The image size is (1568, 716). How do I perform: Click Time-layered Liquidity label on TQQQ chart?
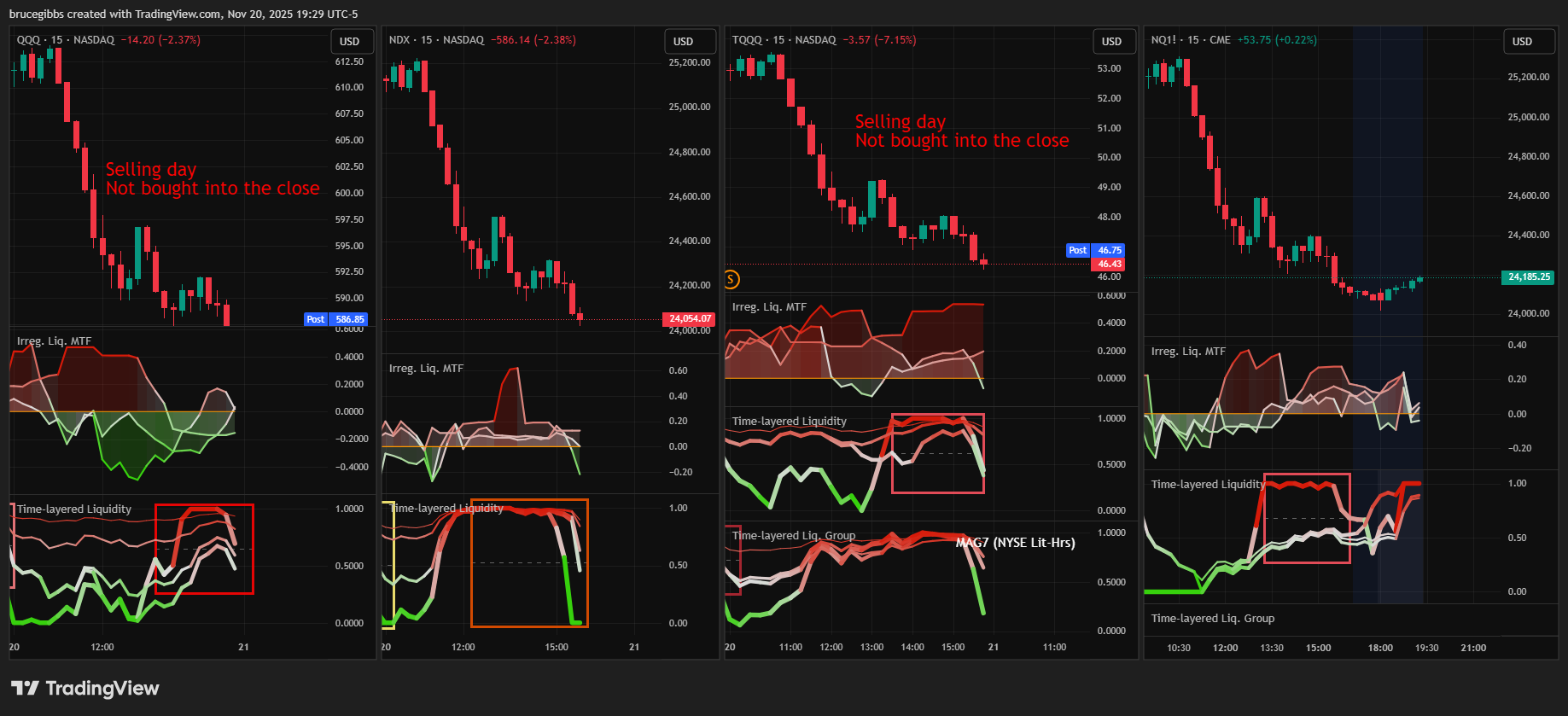pos(789,422)
